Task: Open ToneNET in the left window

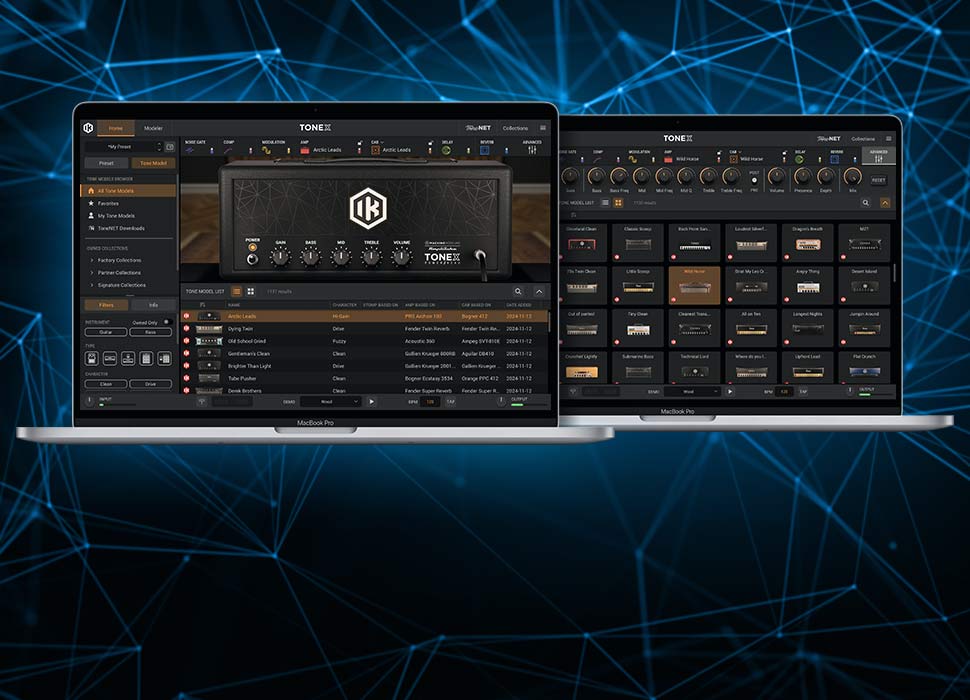Action: 478,128
